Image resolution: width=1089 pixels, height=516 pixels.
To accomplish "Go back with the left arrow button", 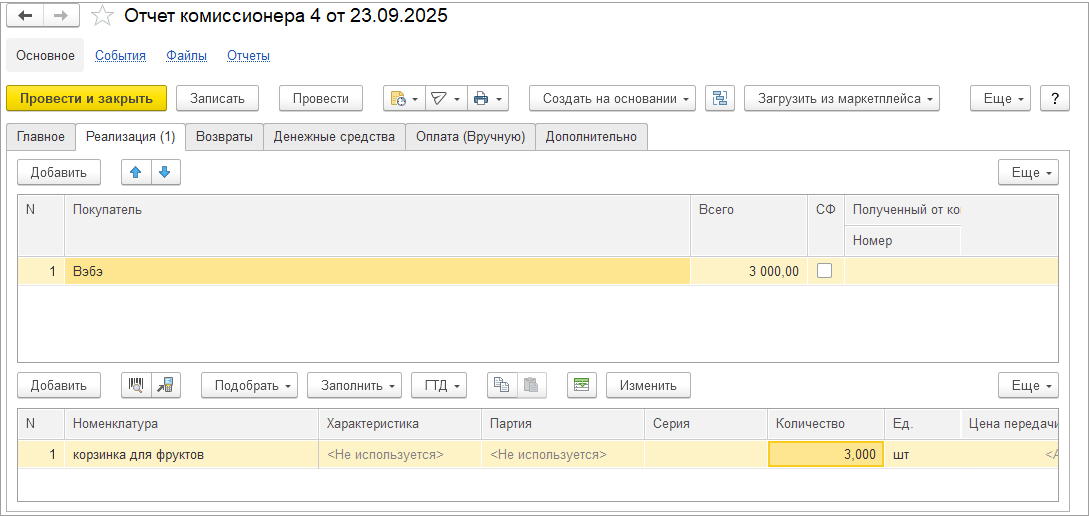I will [x=24, y=15].
